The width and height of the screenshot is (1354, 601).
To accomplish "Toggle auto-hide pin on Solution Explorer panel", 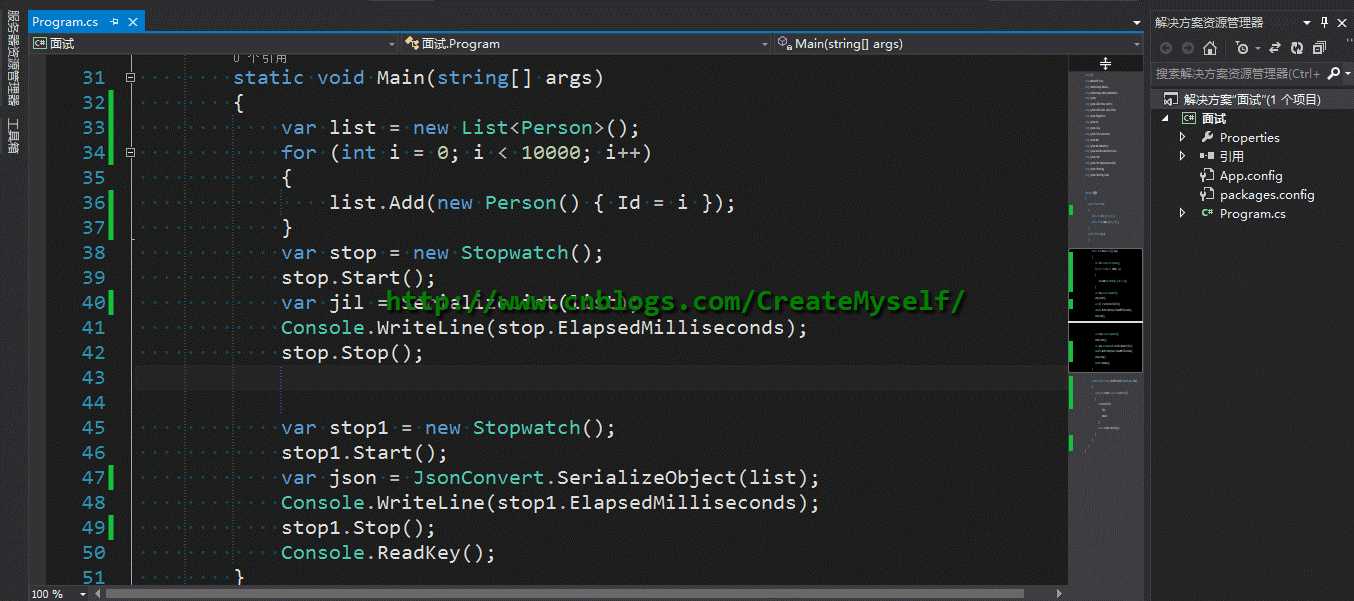I will (x=1325, y=22).
